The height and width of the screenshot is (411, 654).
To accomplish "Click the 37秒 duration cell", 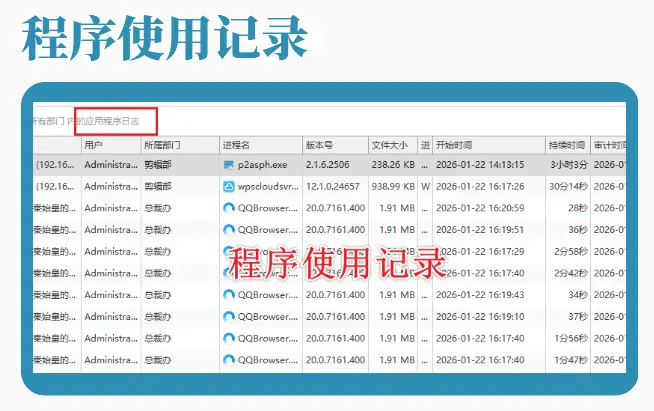I will click(578, 316).
